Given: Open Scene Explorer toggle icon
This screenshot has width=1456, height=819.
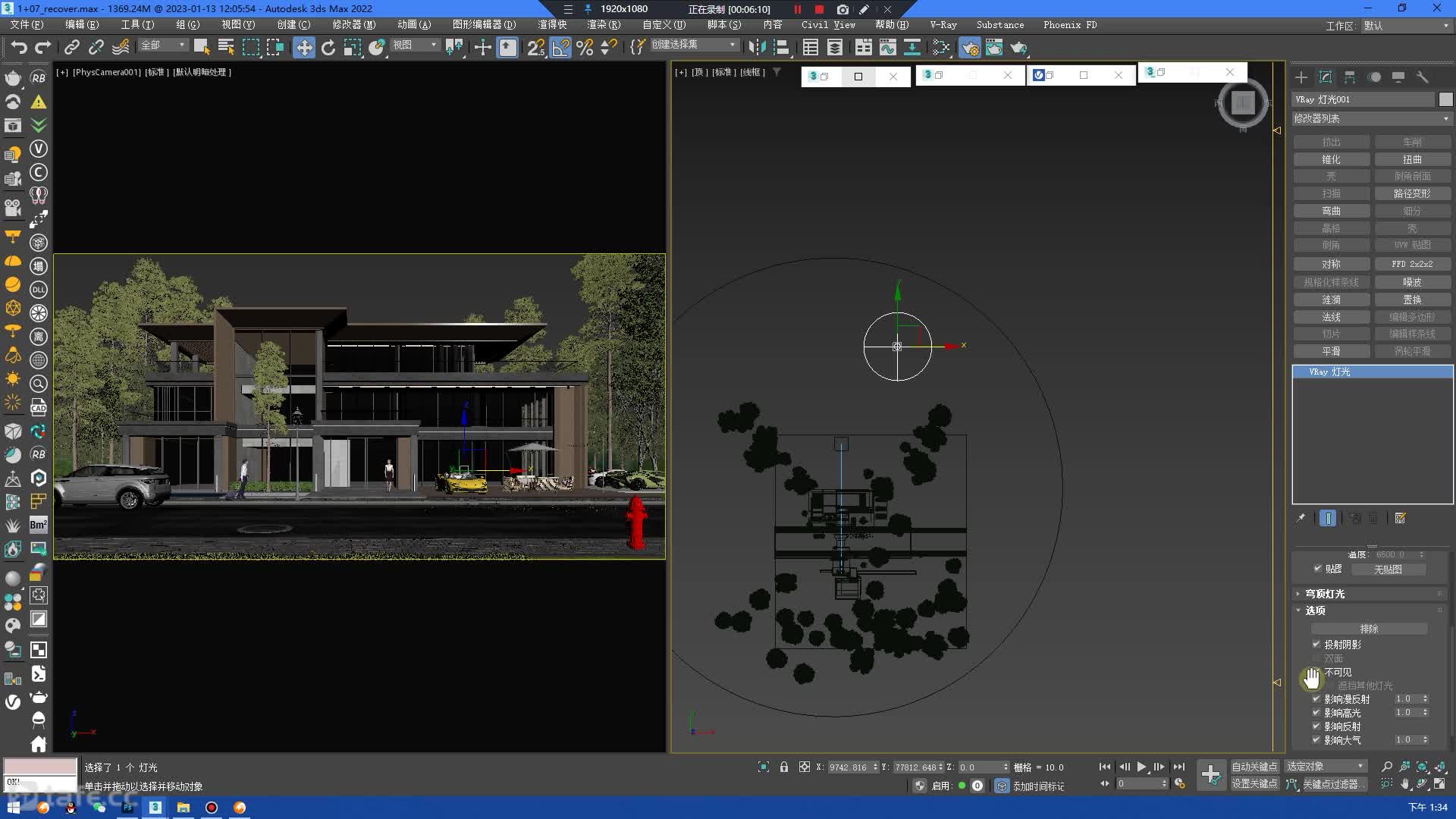Looking at the screenshot, I should (811, 47).
